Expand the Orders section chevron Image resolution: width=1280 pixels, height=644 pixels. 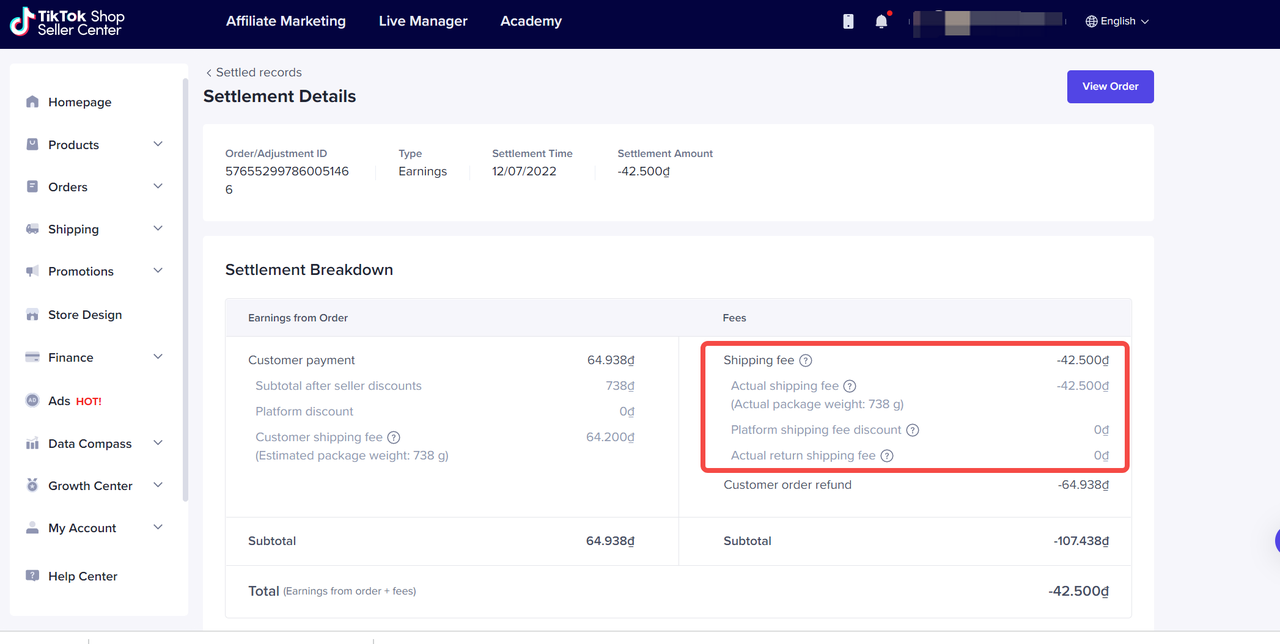click(x=157, y=187)
